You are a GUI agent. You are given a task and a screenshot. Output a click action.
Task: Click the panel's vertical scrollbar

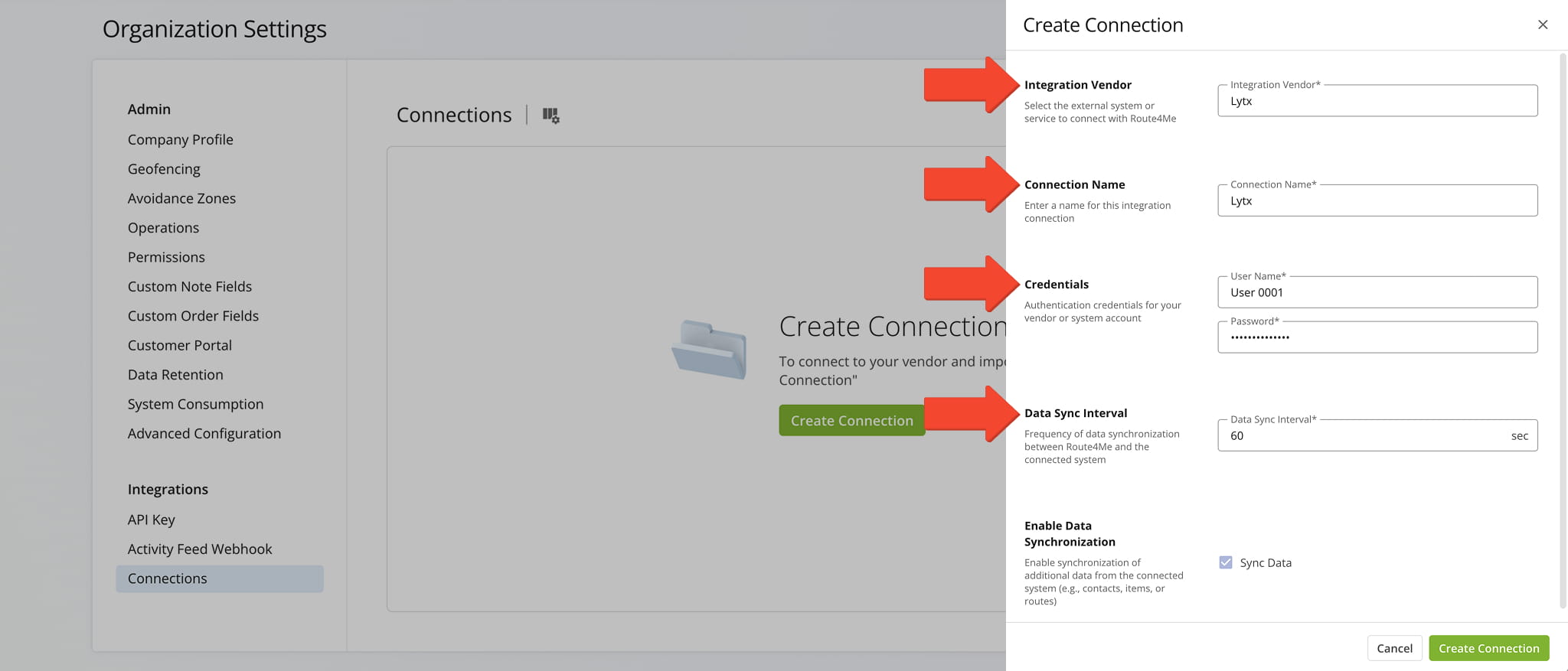[x=1563, y=329]
